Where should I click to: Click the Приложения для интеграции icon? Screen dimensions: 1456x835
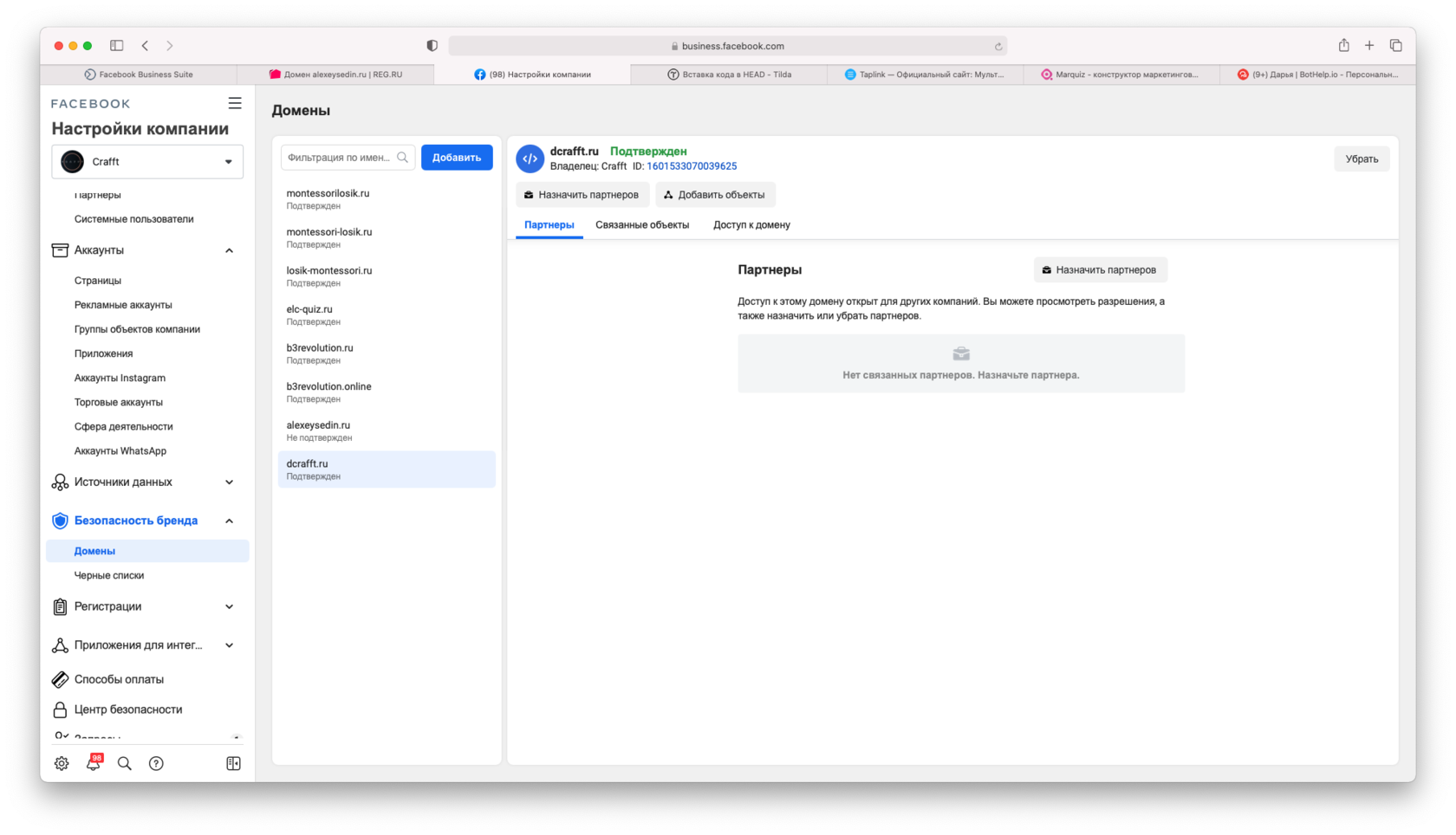(x=60, y=645)
